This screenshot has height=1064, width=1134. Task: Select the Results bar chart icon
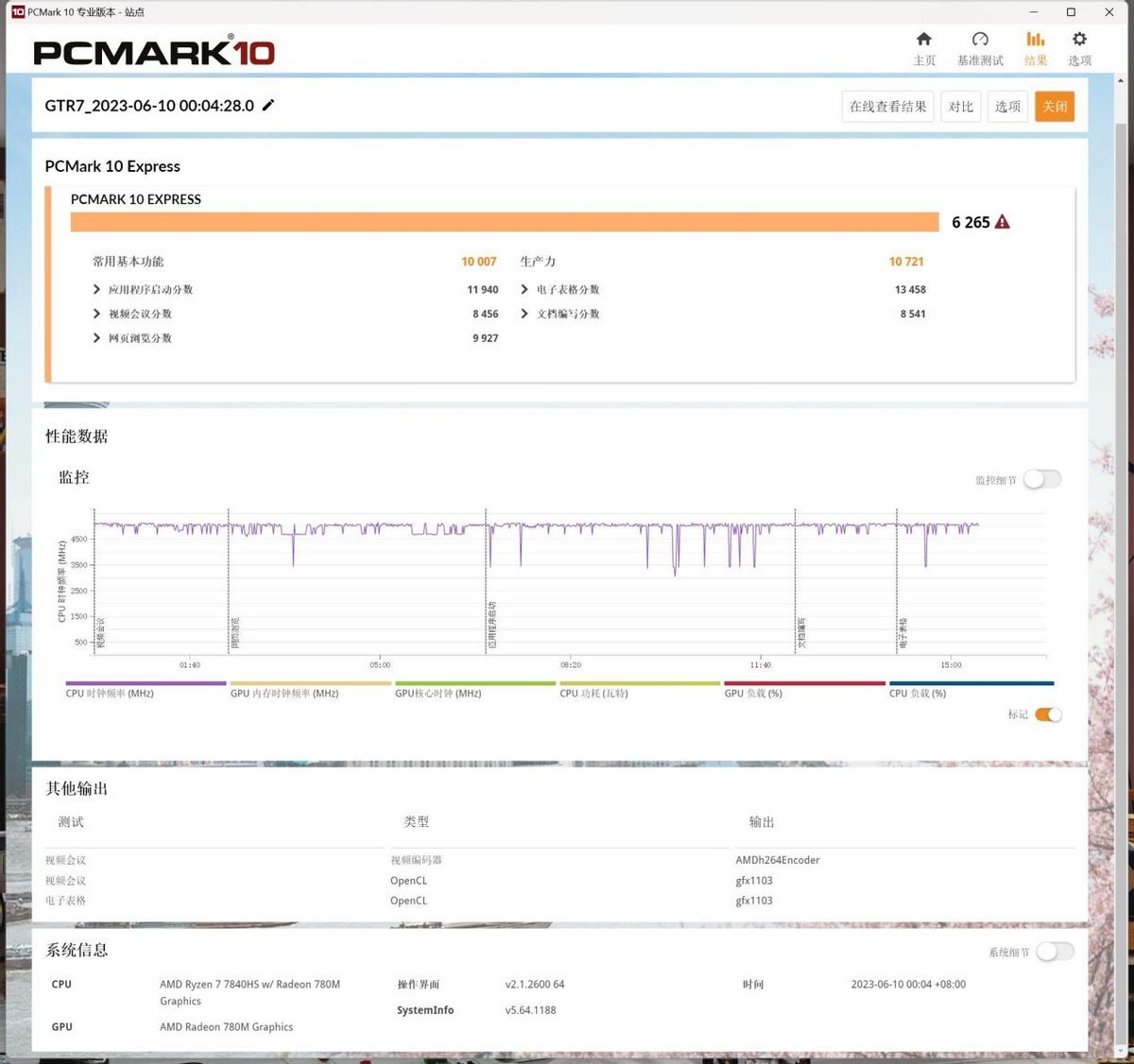point(1036,40)
